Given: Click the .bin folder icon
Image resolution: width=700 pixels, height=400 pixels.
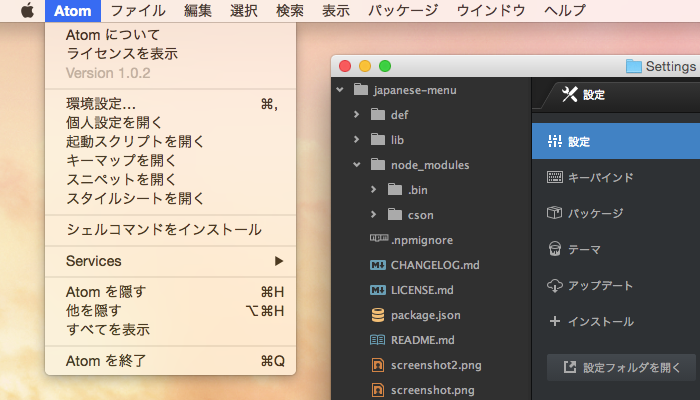Looking at the screenshot, I should coord(395,189).
